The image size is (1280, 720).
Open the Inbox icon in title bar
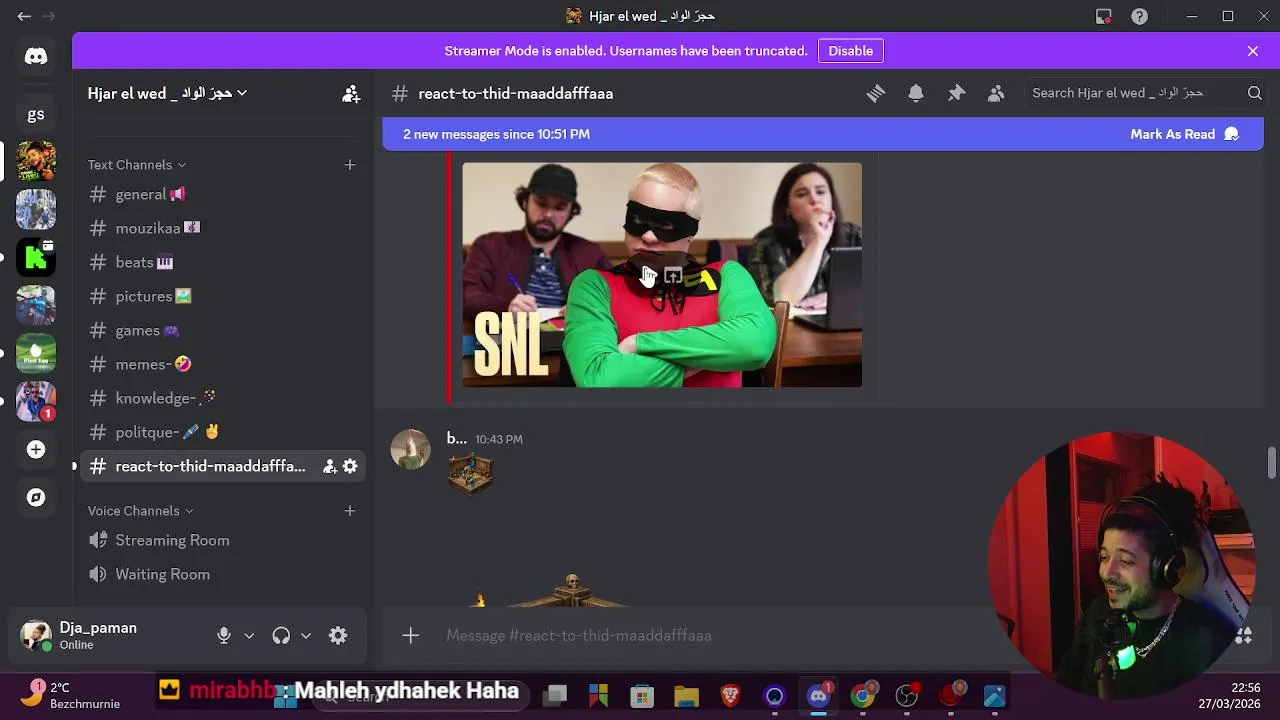coord(1104,16)
